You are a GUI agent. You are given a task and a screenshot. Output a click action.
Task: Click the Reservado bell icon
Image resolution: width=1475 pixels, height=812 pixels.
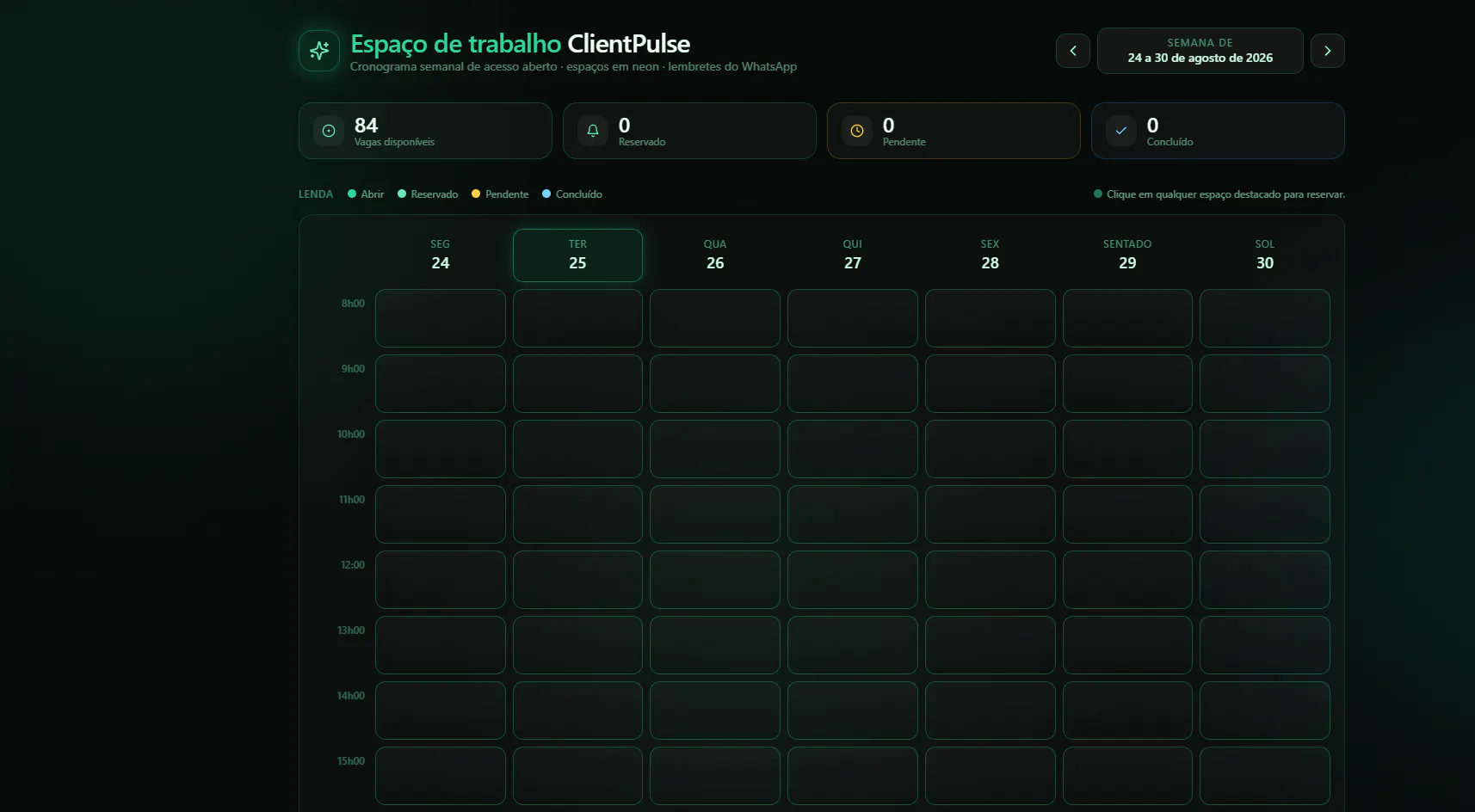[593, 131]
